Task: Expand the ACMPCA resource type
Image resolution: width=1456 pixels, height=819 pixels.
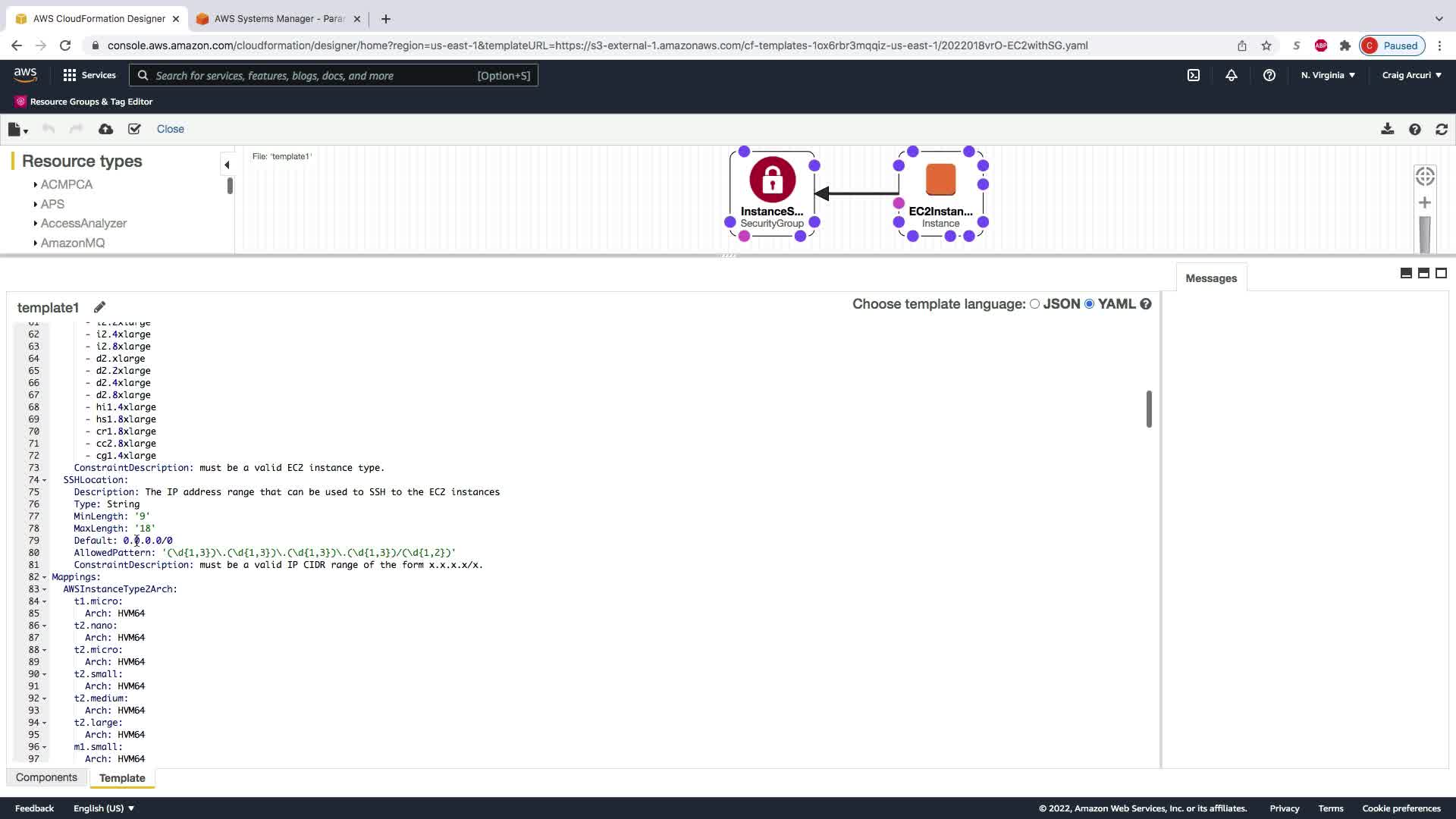Action: pyautogui.click(x=66, y=184)
